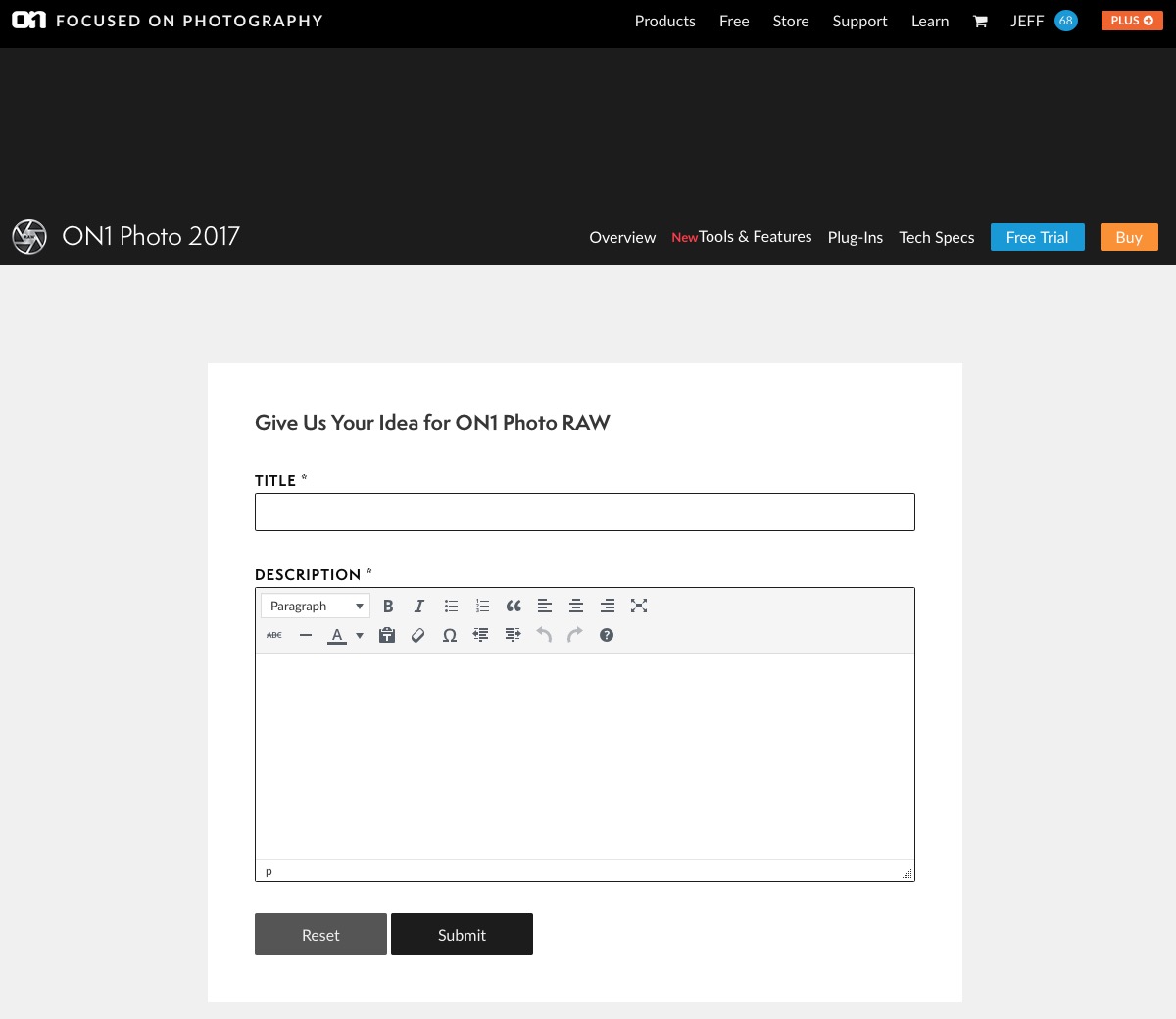Click the Free Trial button
Viewport: 1176px width, 1019px height.
point(1037,238)
